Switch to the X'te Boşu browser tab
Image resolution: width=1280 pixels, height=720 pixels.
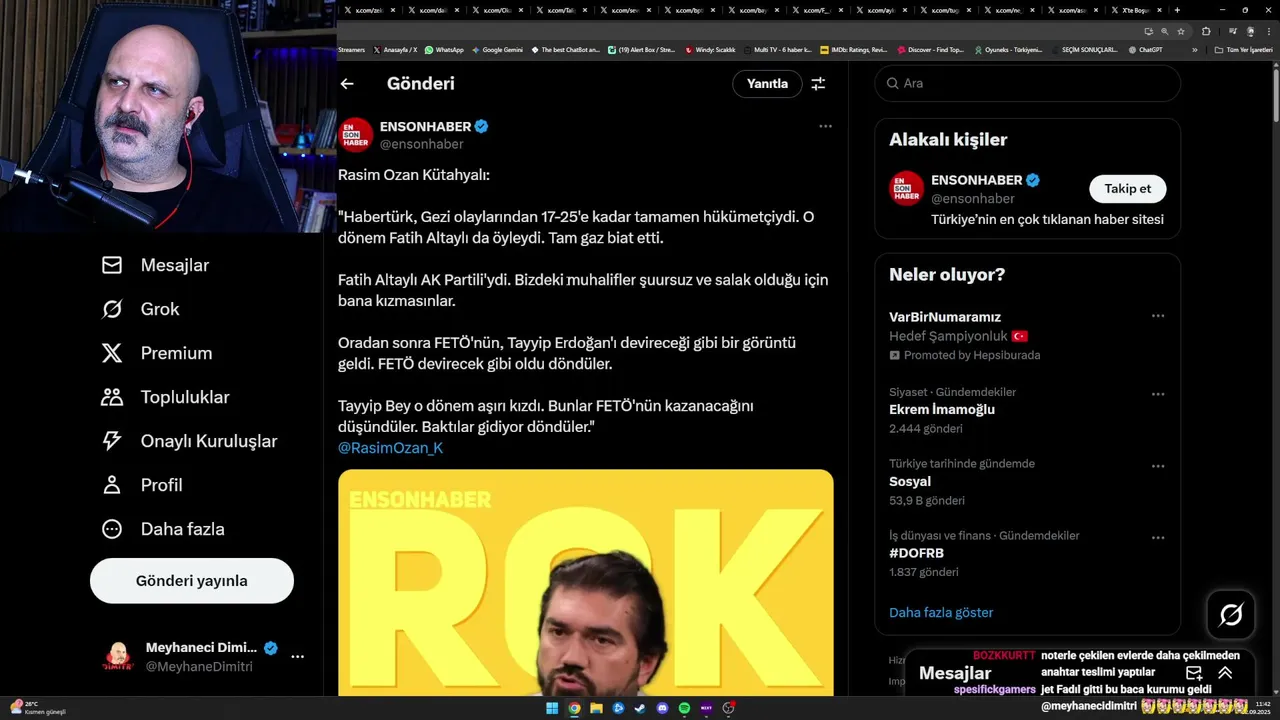(x=1135, y=10)
